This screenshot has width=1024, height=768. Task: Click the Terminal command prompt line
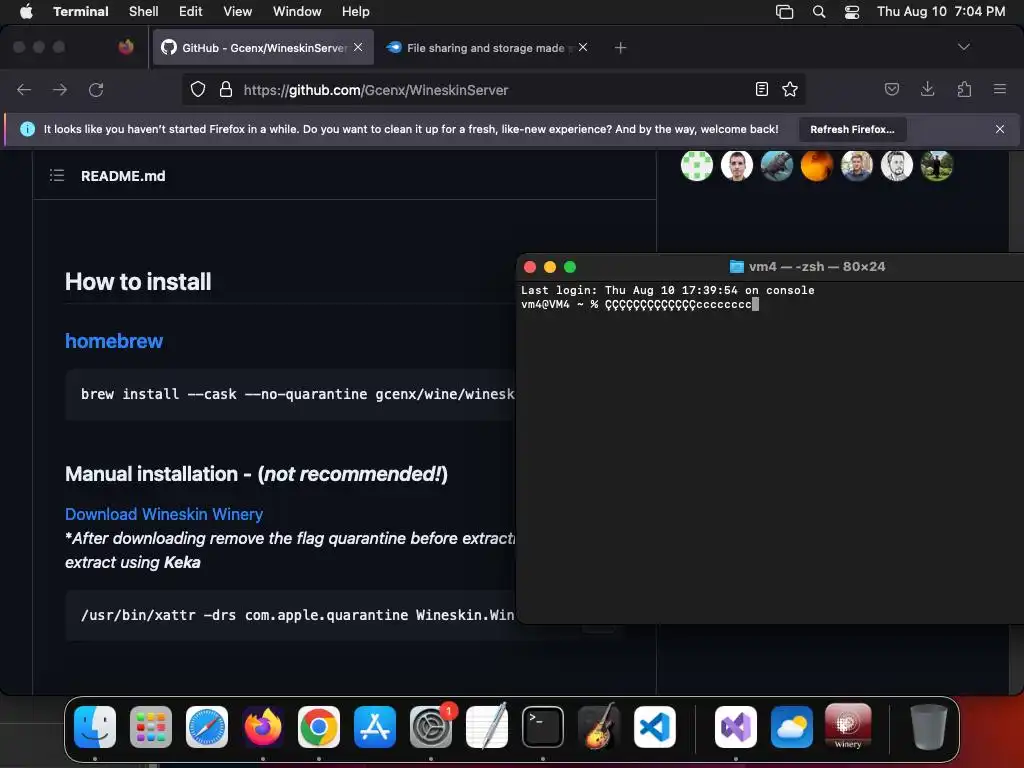(x=640, y=304)
